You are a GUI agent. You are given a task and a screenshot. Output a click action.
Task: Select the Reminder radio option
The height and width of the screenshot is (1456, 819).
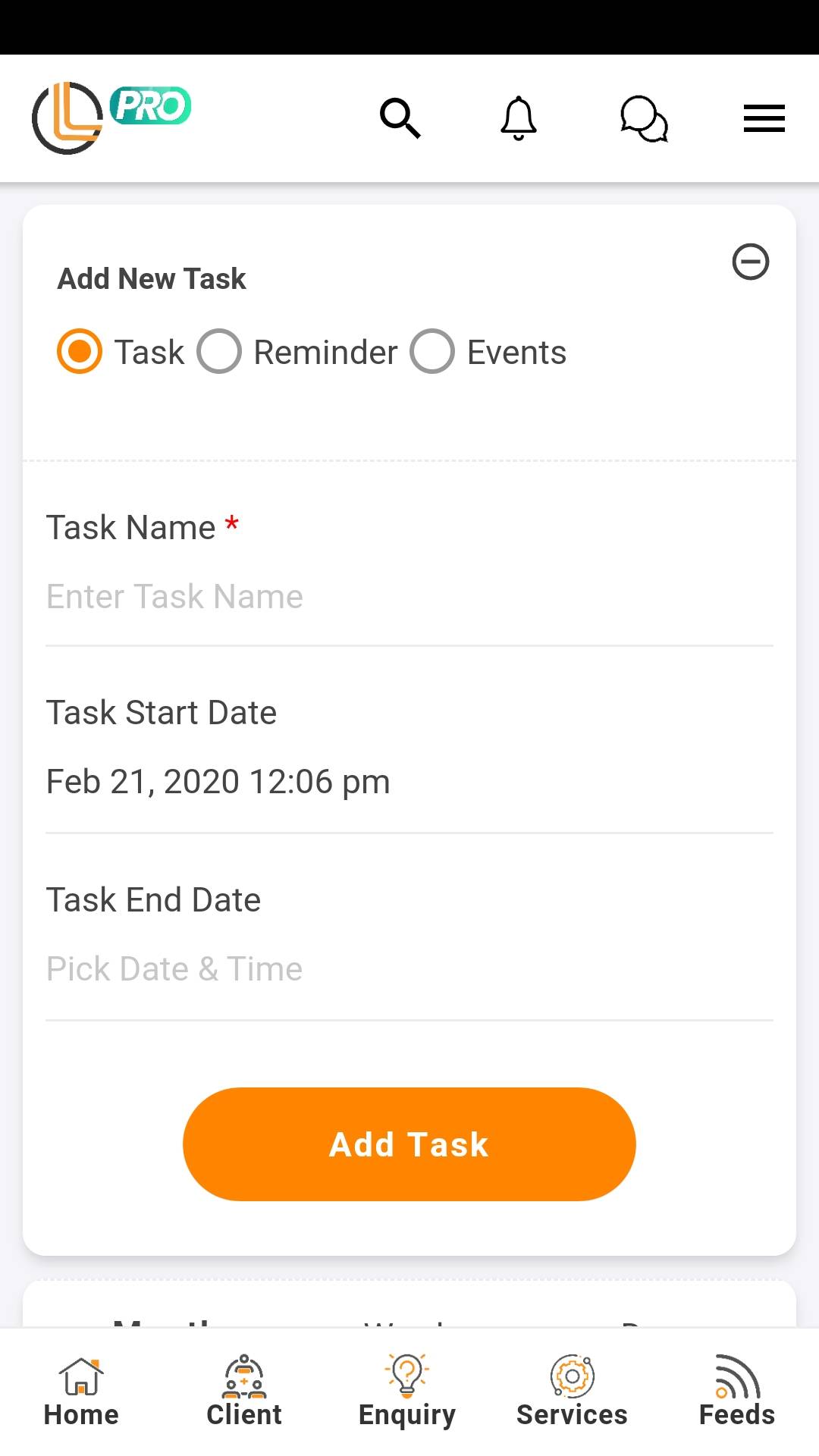pyautogui.click(x=219, y=352)
